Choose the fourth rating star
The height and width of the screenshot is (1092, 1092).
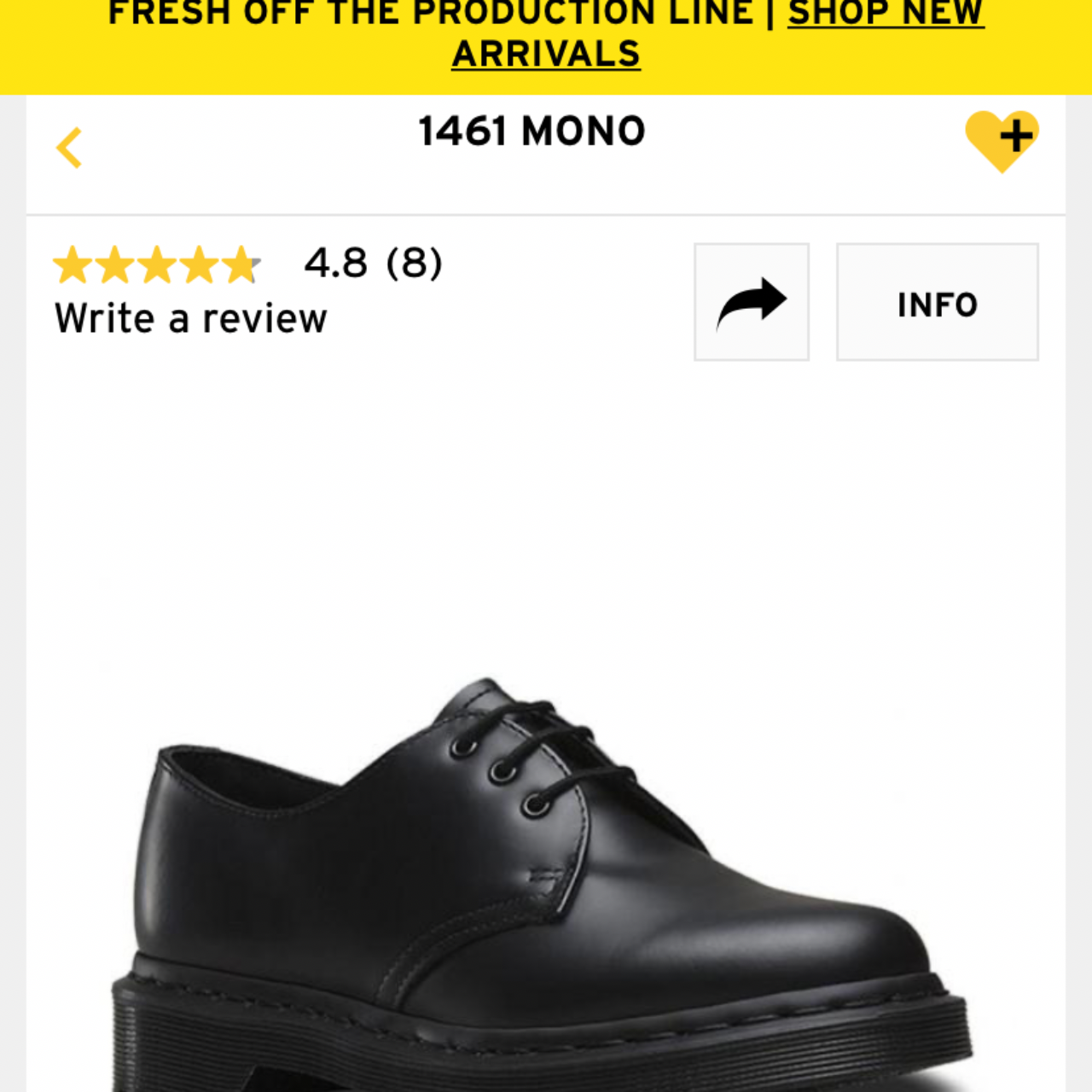(x=199, y=264)
